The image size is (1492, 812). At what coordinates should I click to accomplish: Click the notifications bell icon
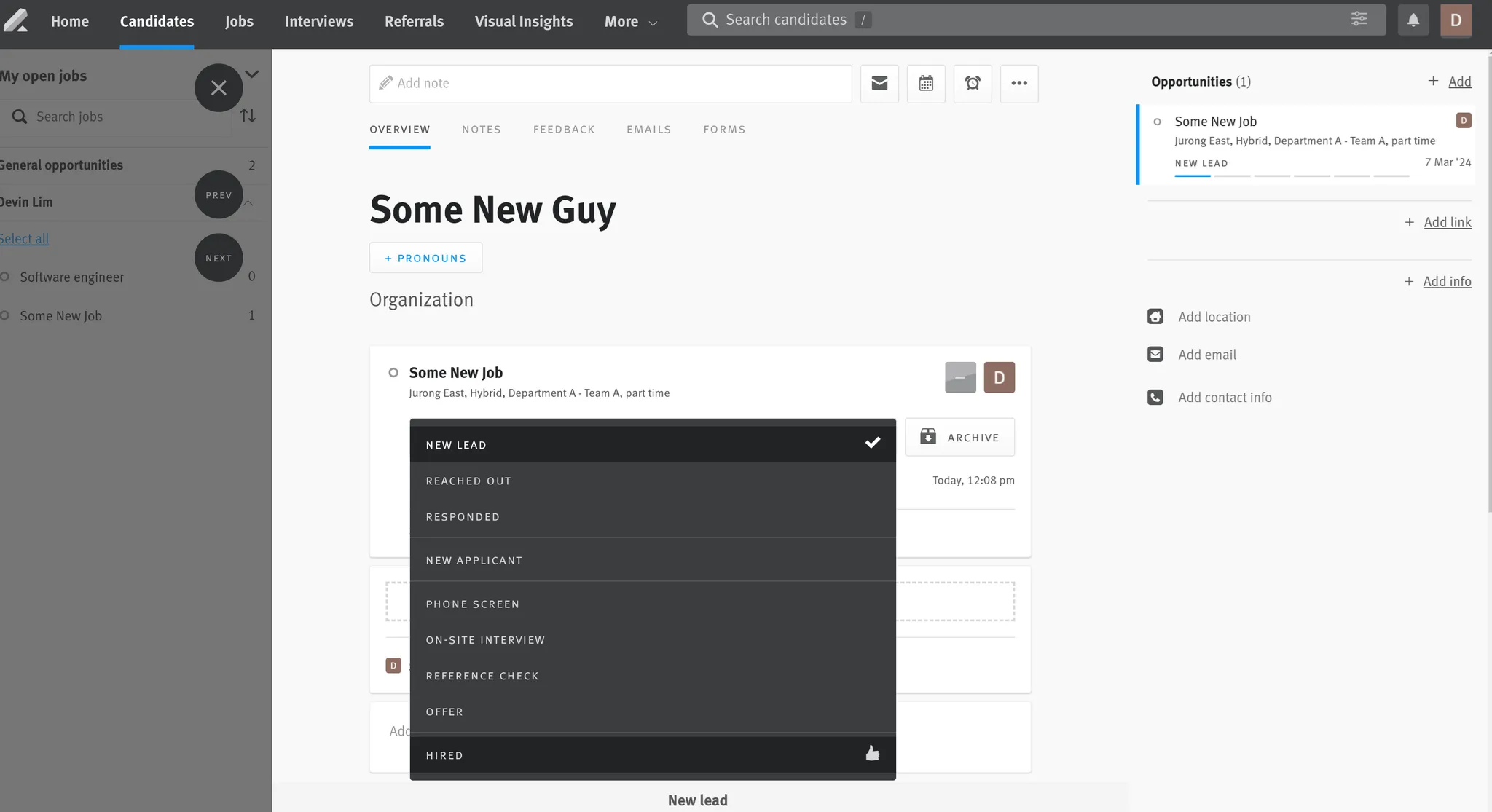tap(1413, 20)
